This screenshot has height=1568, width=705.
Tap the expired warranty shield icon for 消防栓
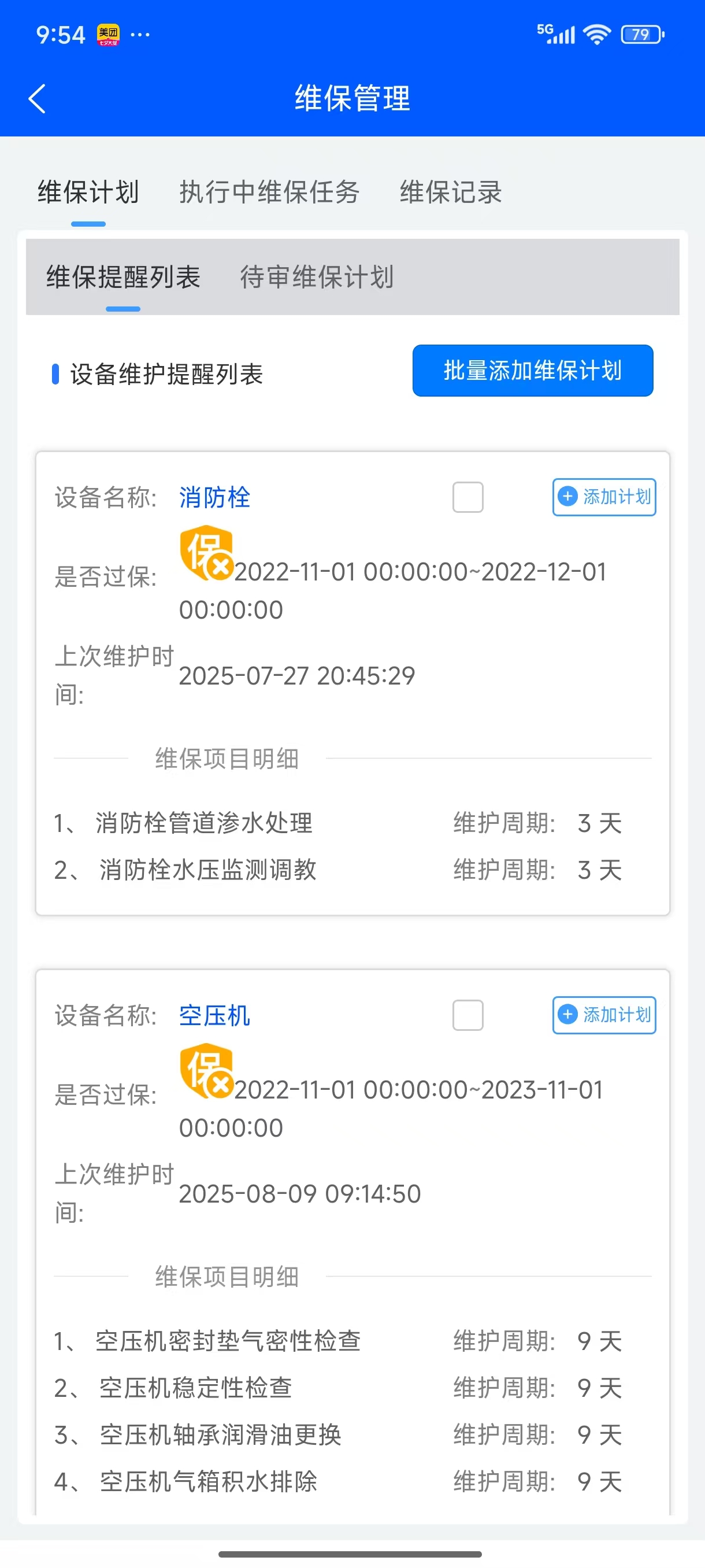pyautogui.click(x=206, y=553)
